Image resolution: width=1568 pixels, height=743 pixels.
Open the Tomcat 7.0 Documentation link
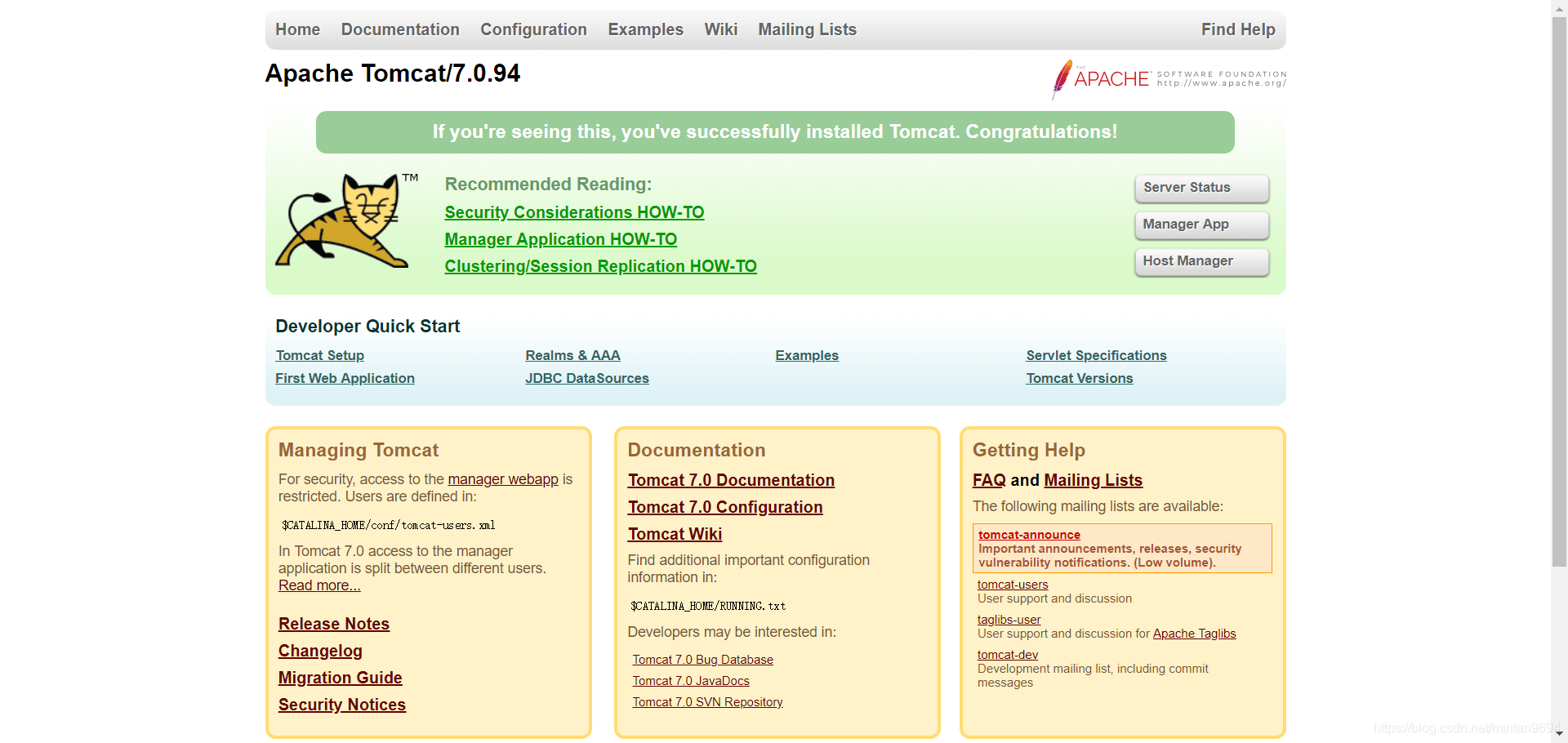click(x=731, y=480)
